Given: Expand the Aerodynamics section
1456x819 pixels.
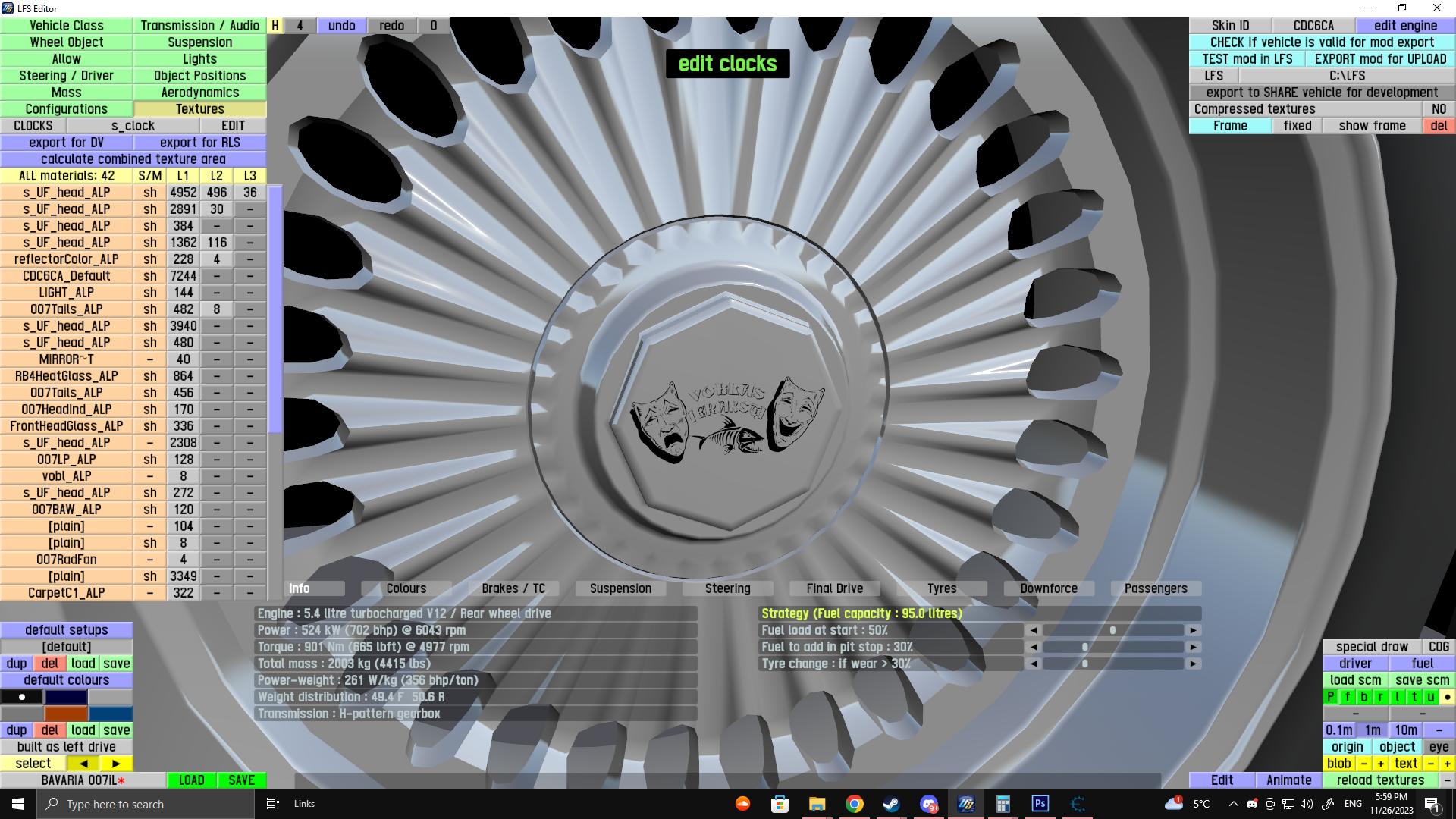Looking at the screenshot, I should click(x=199, y=93).
